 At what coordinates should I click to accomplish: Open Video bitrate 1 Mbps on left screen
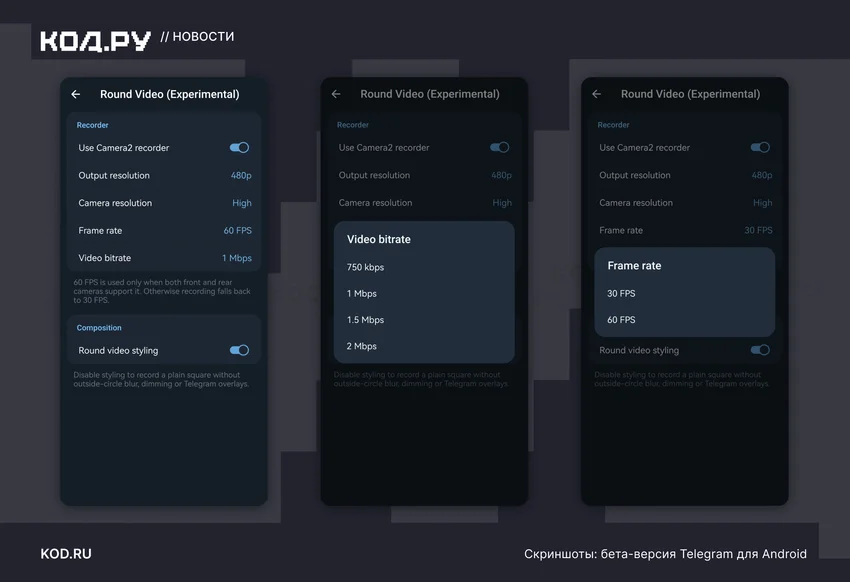[x=164, y=258]
